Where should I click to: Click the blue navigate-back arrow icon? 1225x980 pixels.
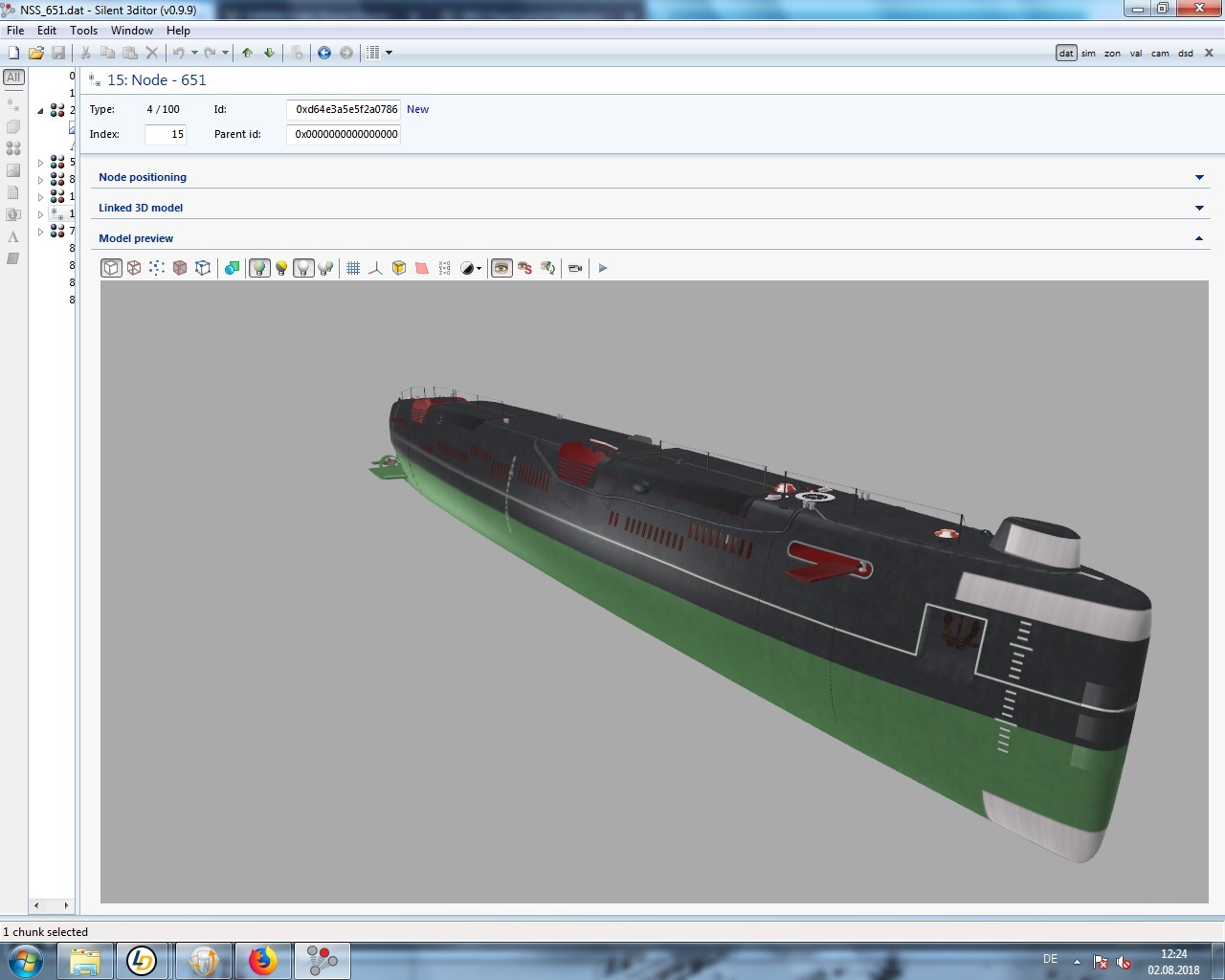coord(324,53)
